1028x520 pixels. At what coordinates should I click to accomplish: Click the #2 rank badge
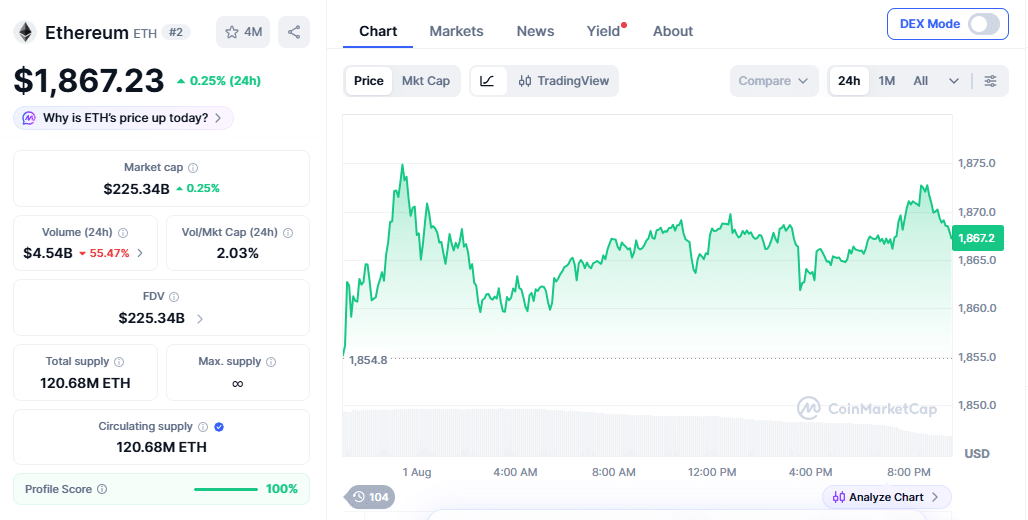pos(176,32)
